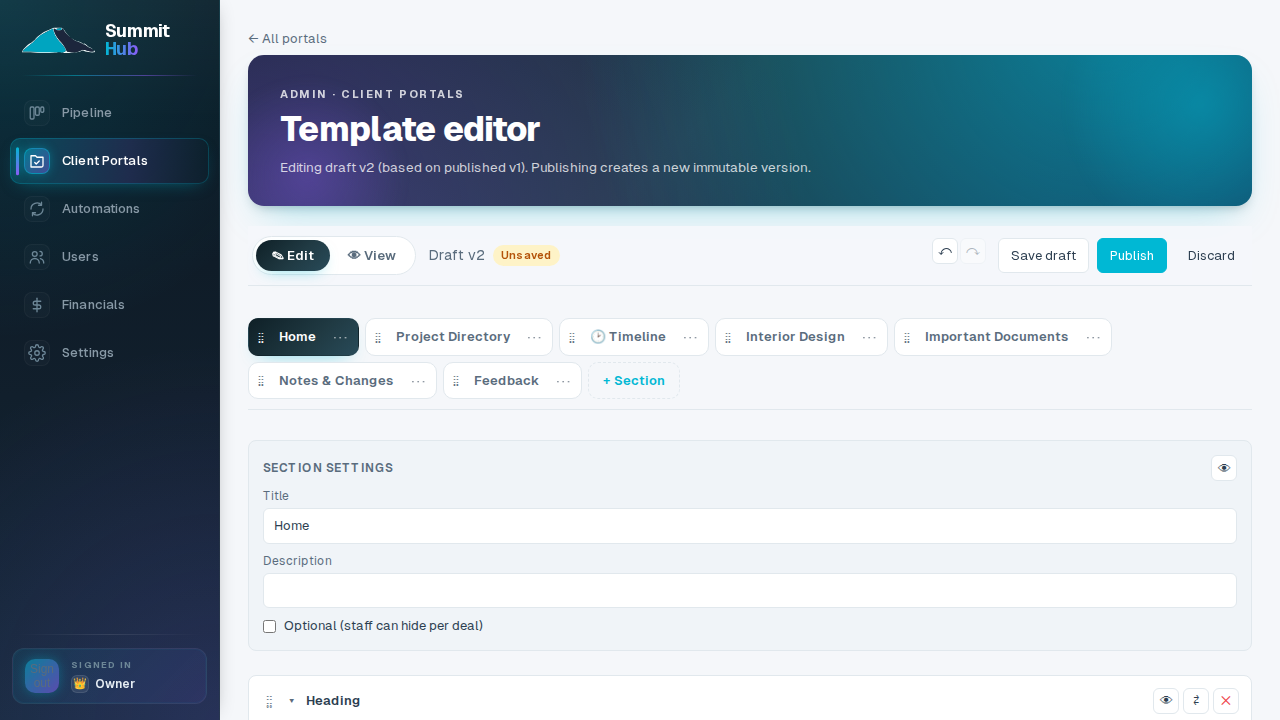Delete the Heading block
This screenshot has width=1280, height=720.
coord(1226,701)
